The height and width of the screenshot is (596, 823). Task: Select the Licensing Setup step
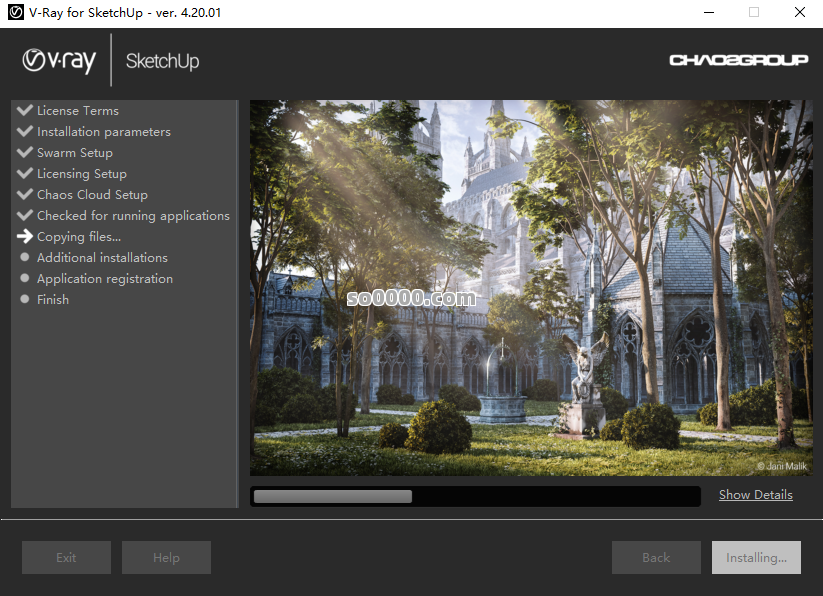81,174
